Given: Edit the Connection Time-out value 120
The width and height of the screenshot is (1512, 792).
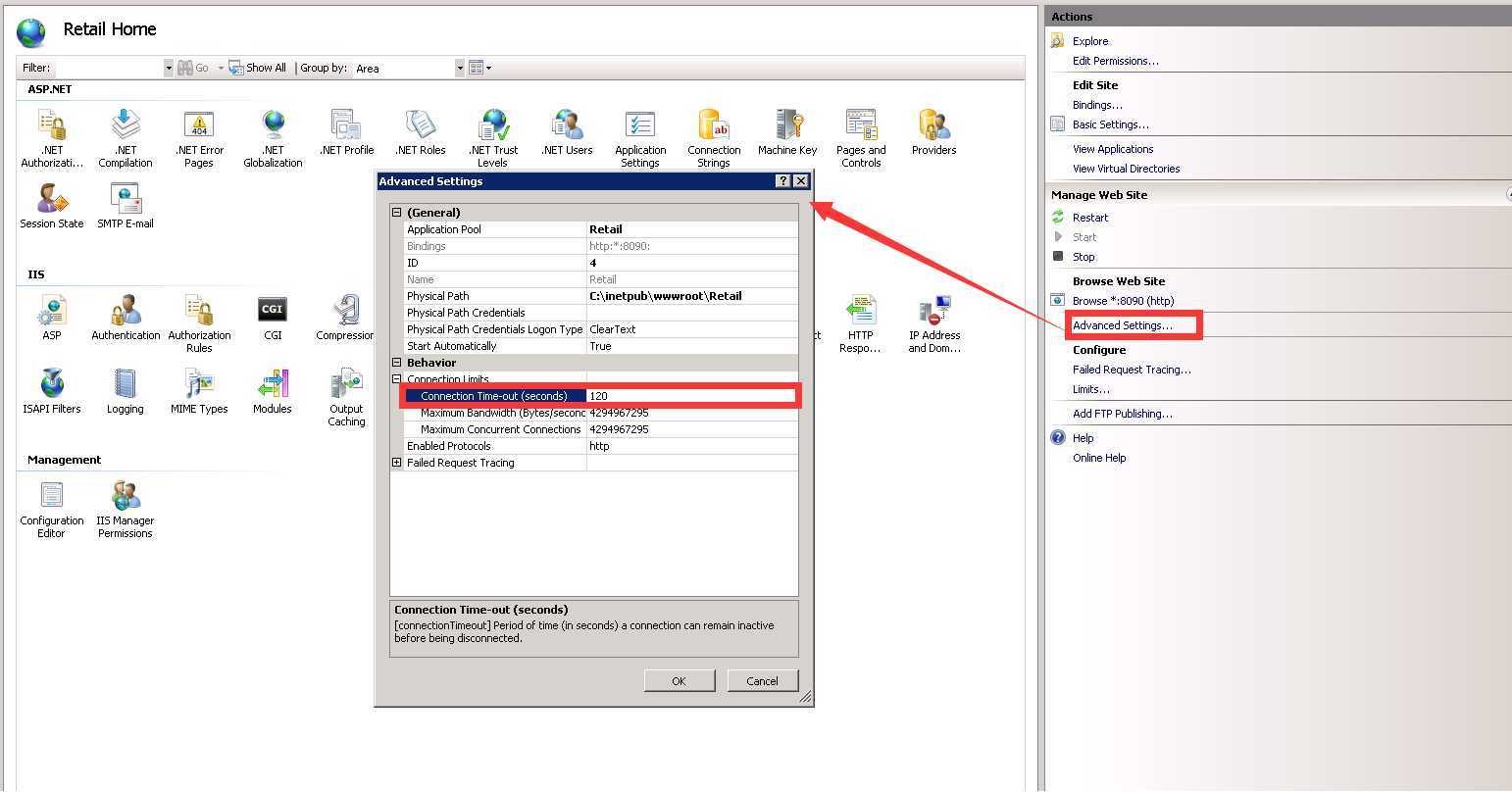Looking at the screenshot, I should point(692,396).
